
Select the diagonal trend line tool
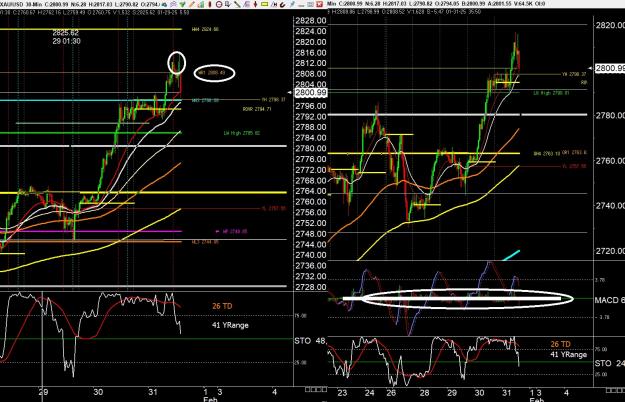237,4
